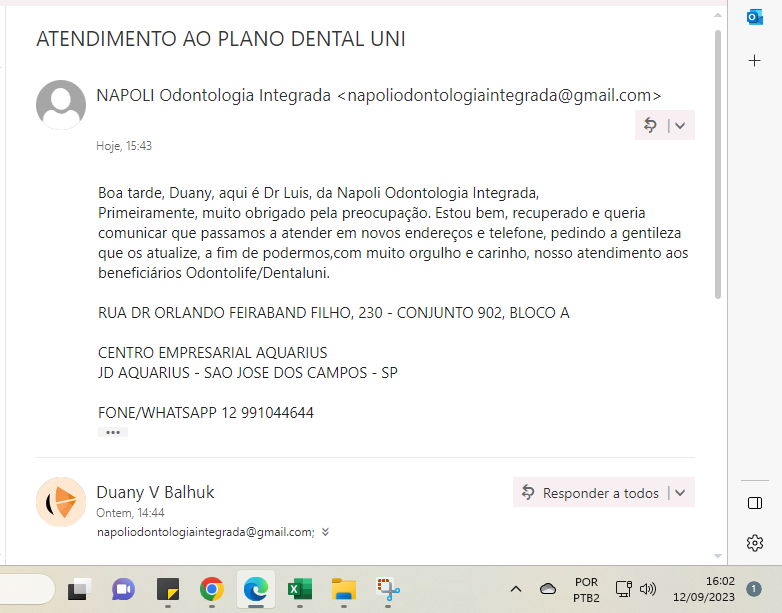Open notification center badge
This screenshot has height=613, width=782.
(754, 589)
